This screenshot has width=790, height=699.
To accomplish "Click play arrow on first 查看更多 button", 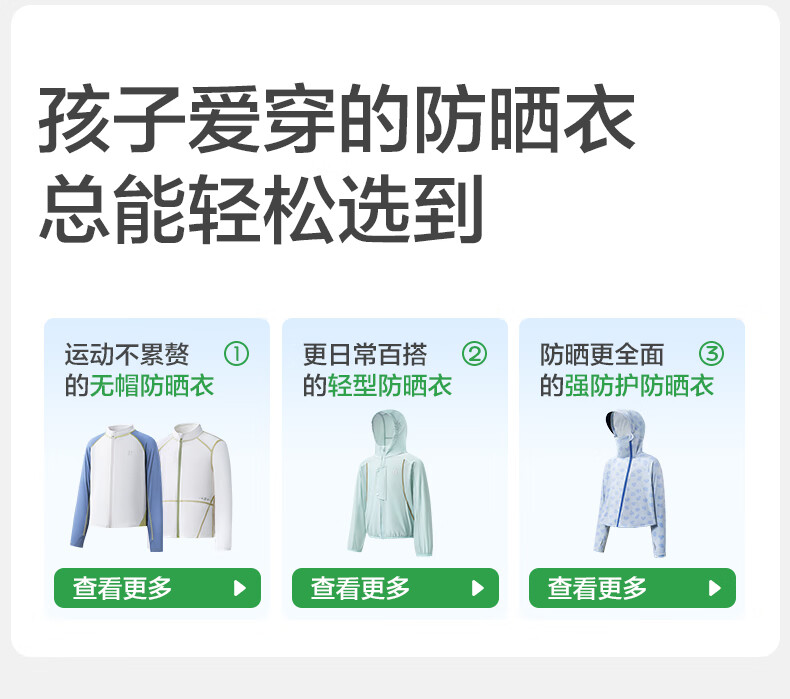I will (x=240, y=588).
